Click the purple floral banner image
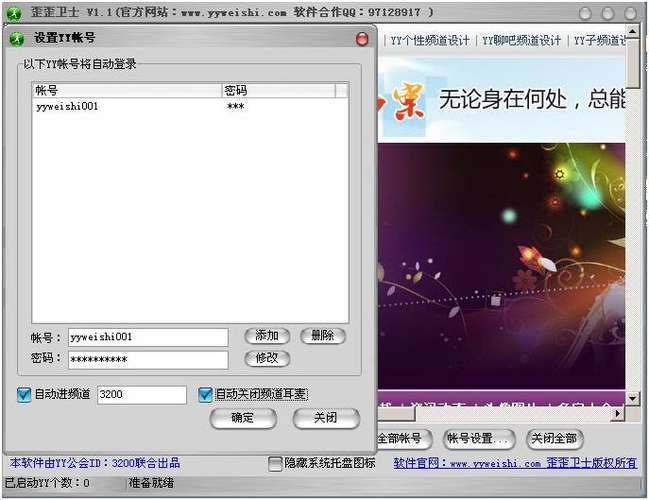This screenshot has height=500, width=649. (501, 266)
